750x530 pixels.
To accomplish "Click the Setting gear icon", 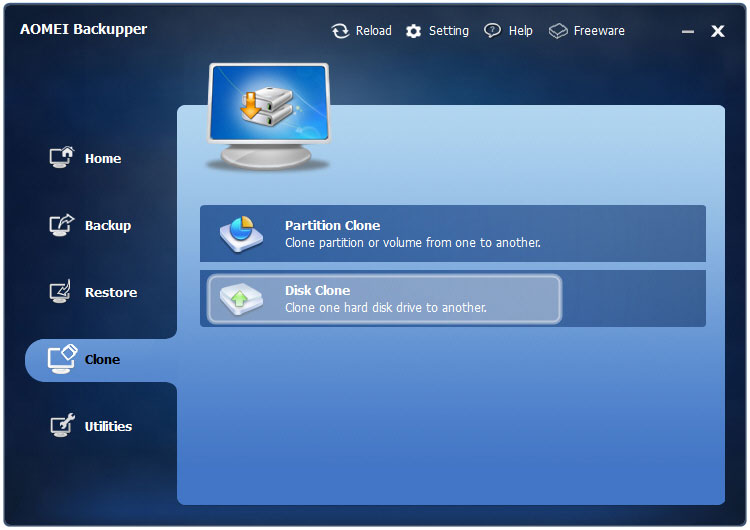I will 413,31.
